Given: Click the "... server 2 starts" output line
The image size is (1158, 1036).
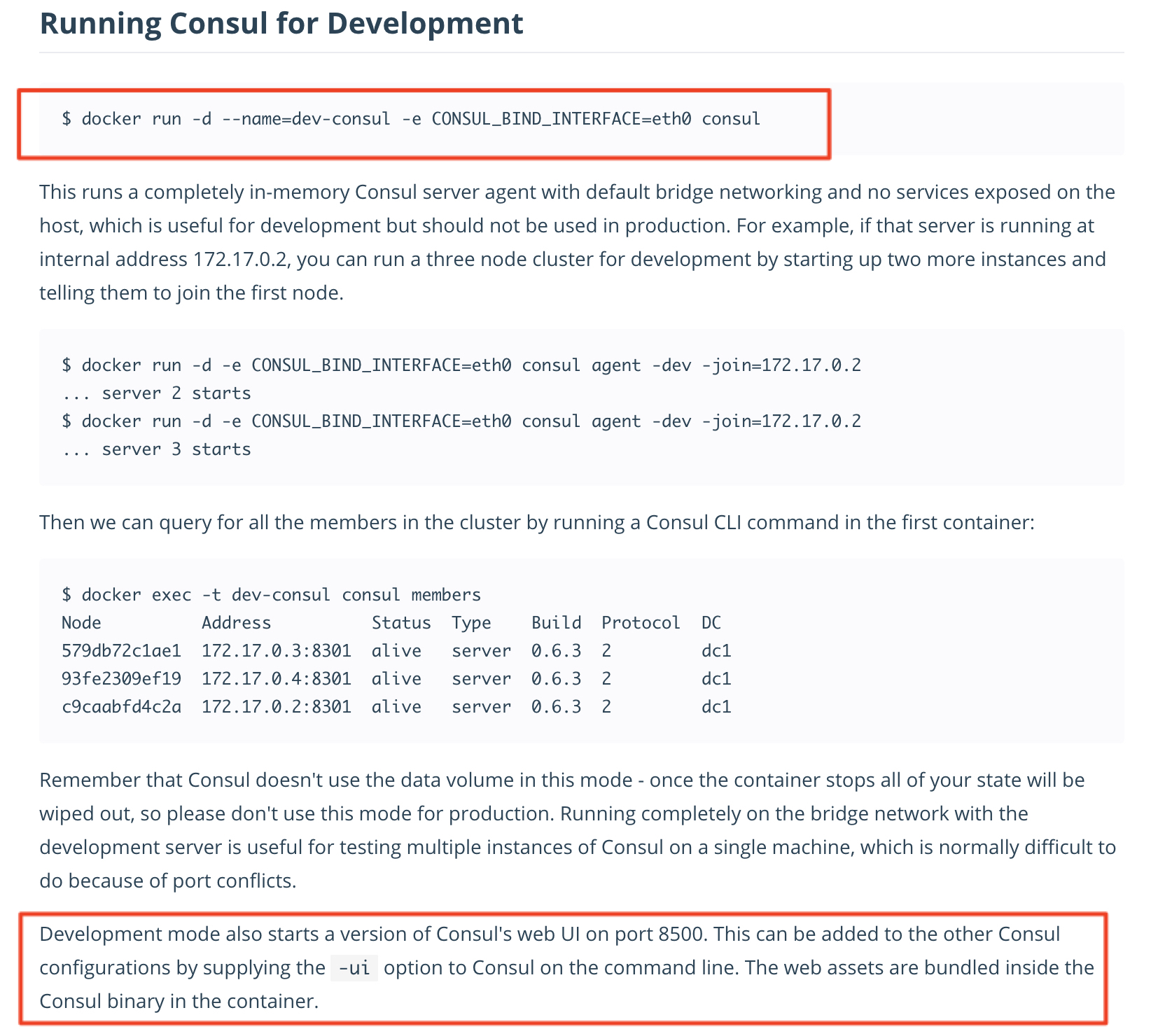Looking at the screenshot, I should click(156, 393).
